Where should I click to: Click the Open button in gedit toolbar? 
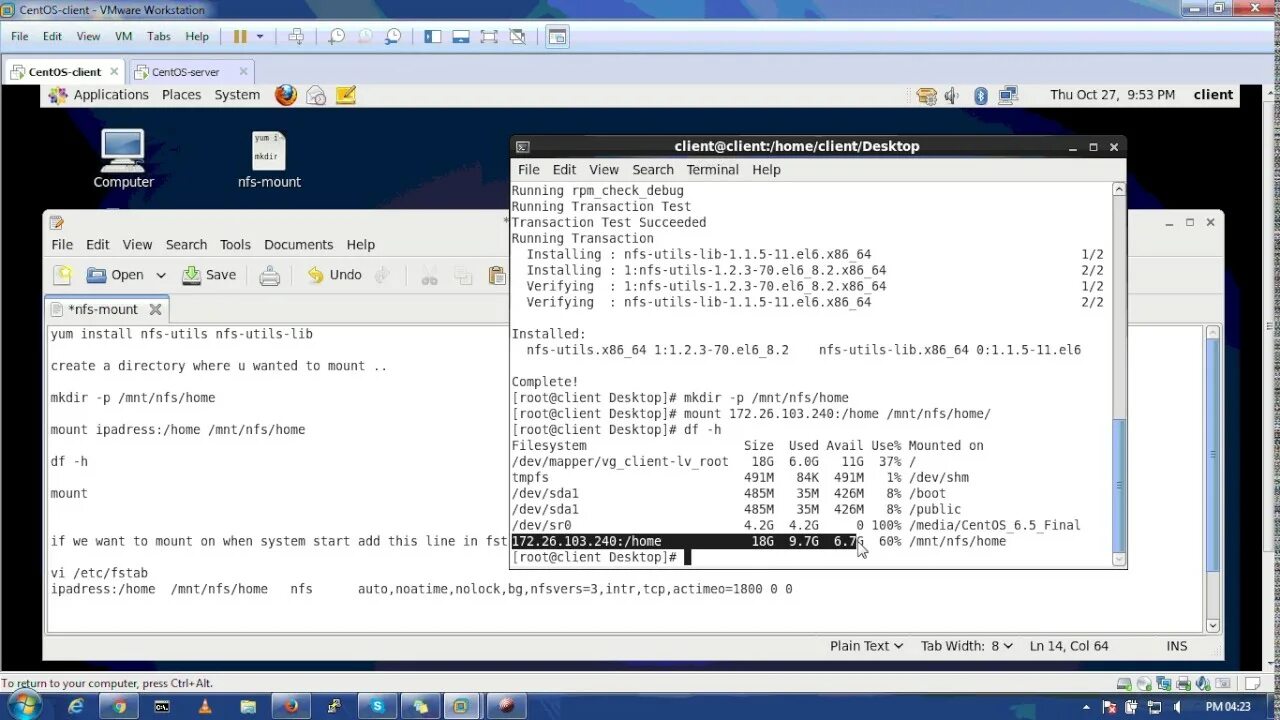point(115,275)
